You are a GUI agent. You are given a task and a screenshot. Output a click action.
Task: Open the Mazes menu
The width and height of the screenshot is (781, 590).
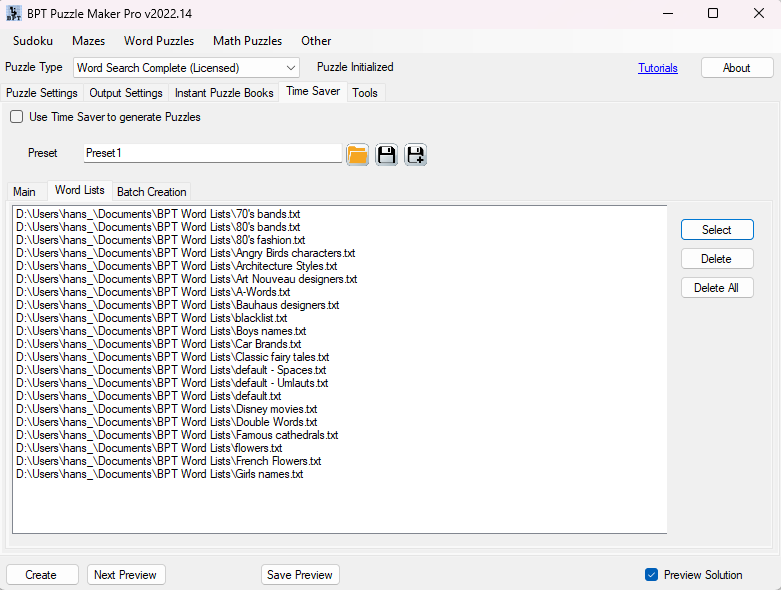tap(89, 41)
